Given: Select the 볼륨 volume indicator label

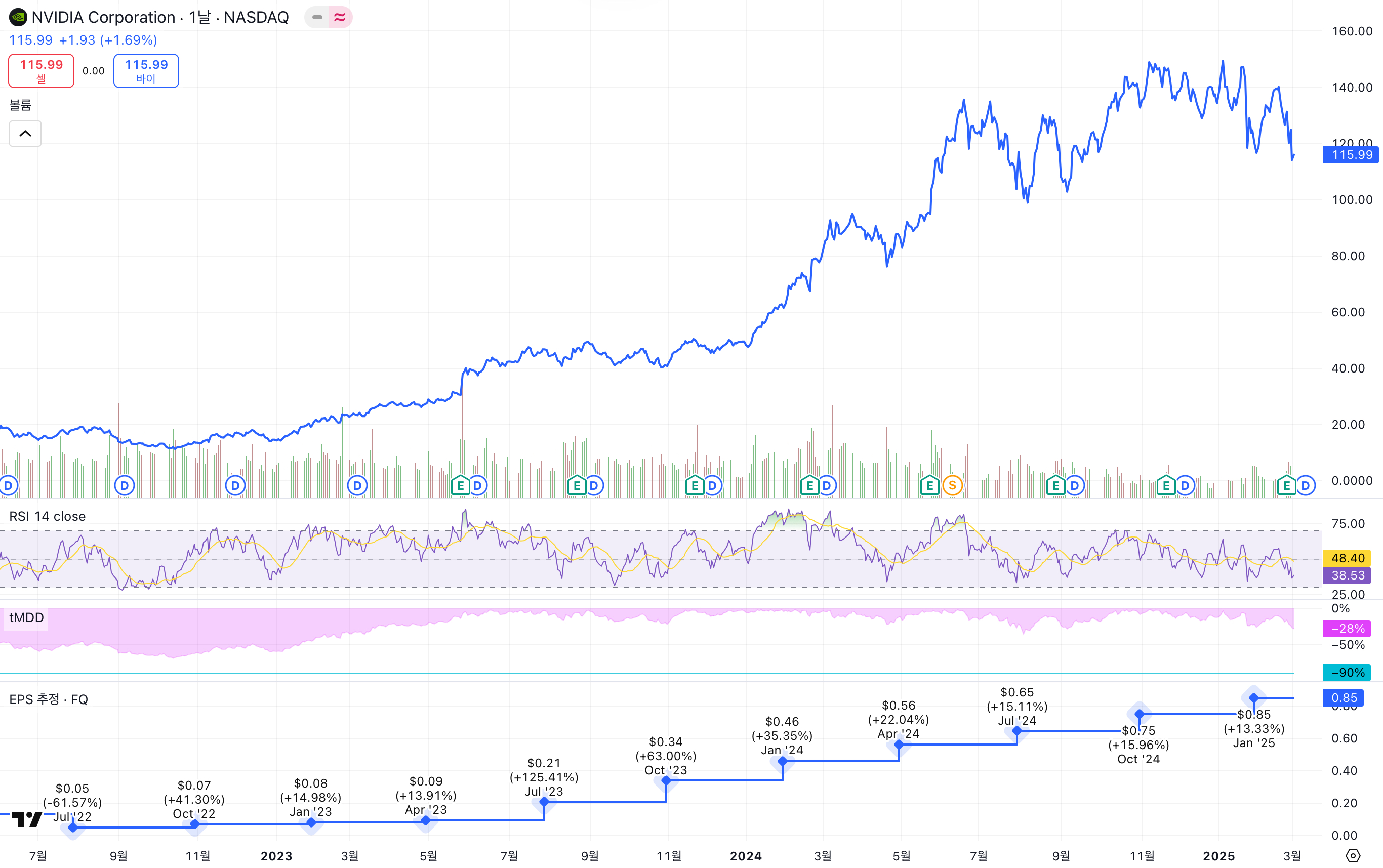Looking at the screenshot, I should click(x=20, y=105).
